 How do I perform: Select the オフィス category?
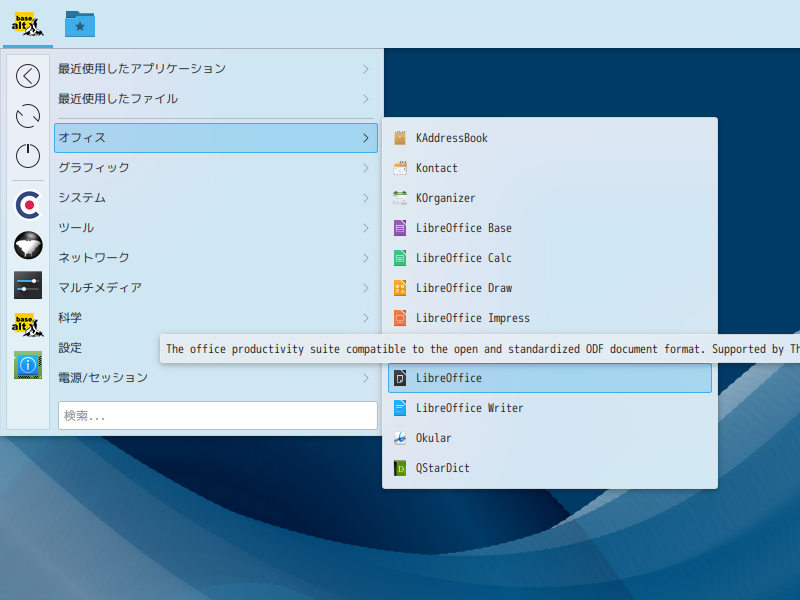(216, 138)
